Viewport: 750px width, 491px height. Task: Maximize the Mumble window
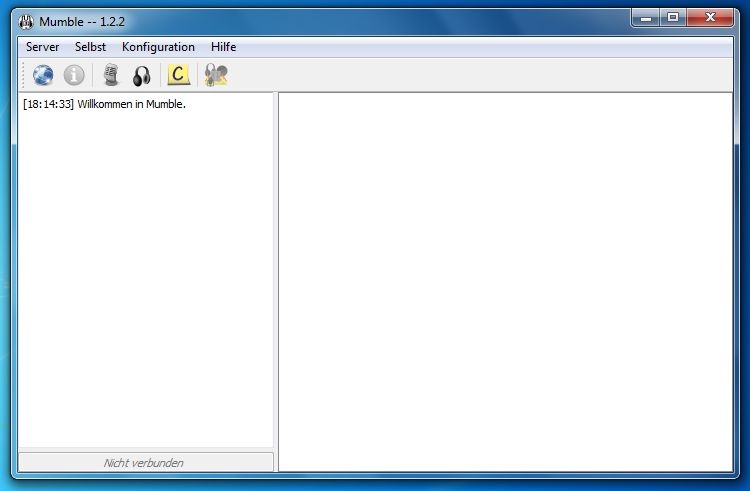[673, 18]
